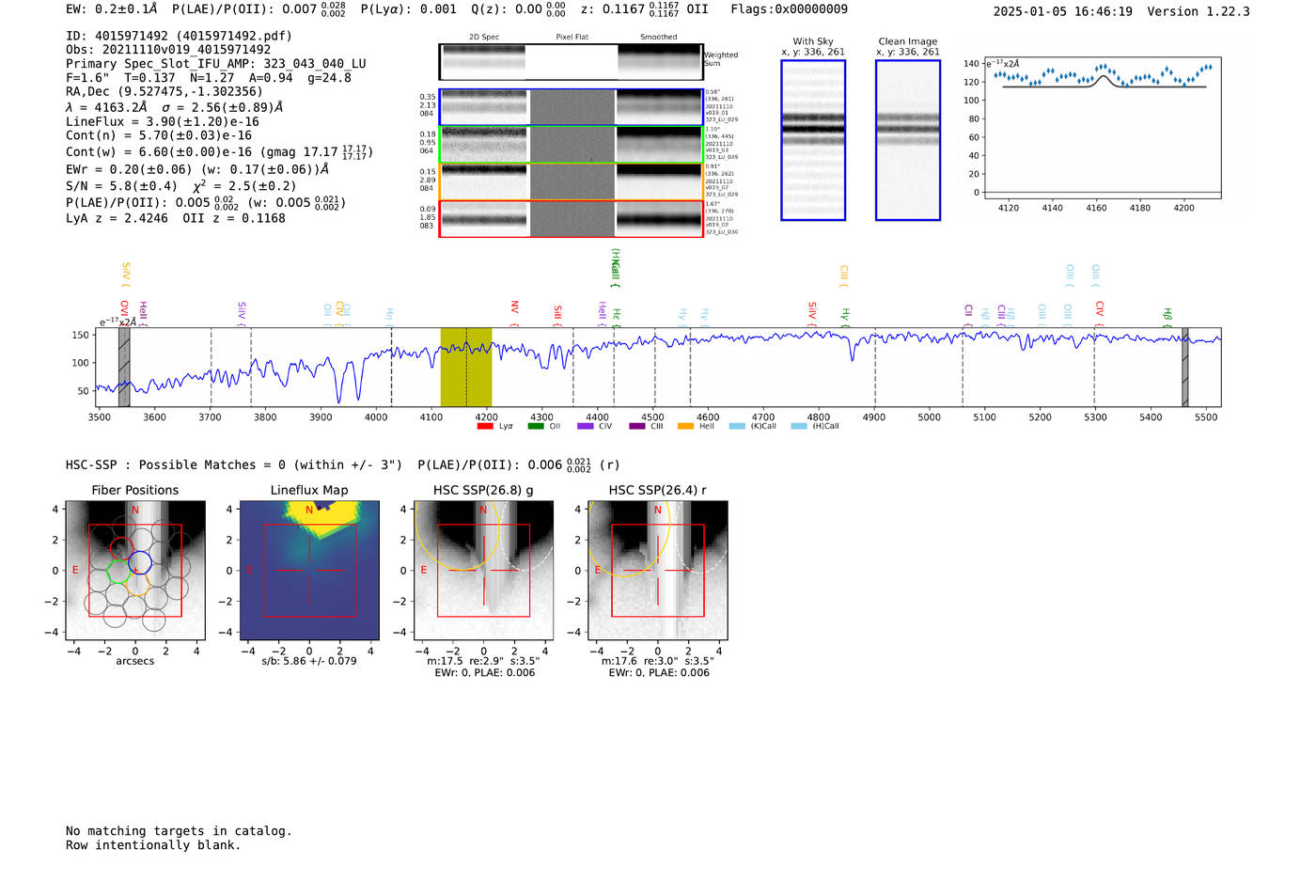Viewport: 1316px width, 896px height.
Task: Click the 'EW: 0.2±0.1Å' header value
Action: coord(112,9)
